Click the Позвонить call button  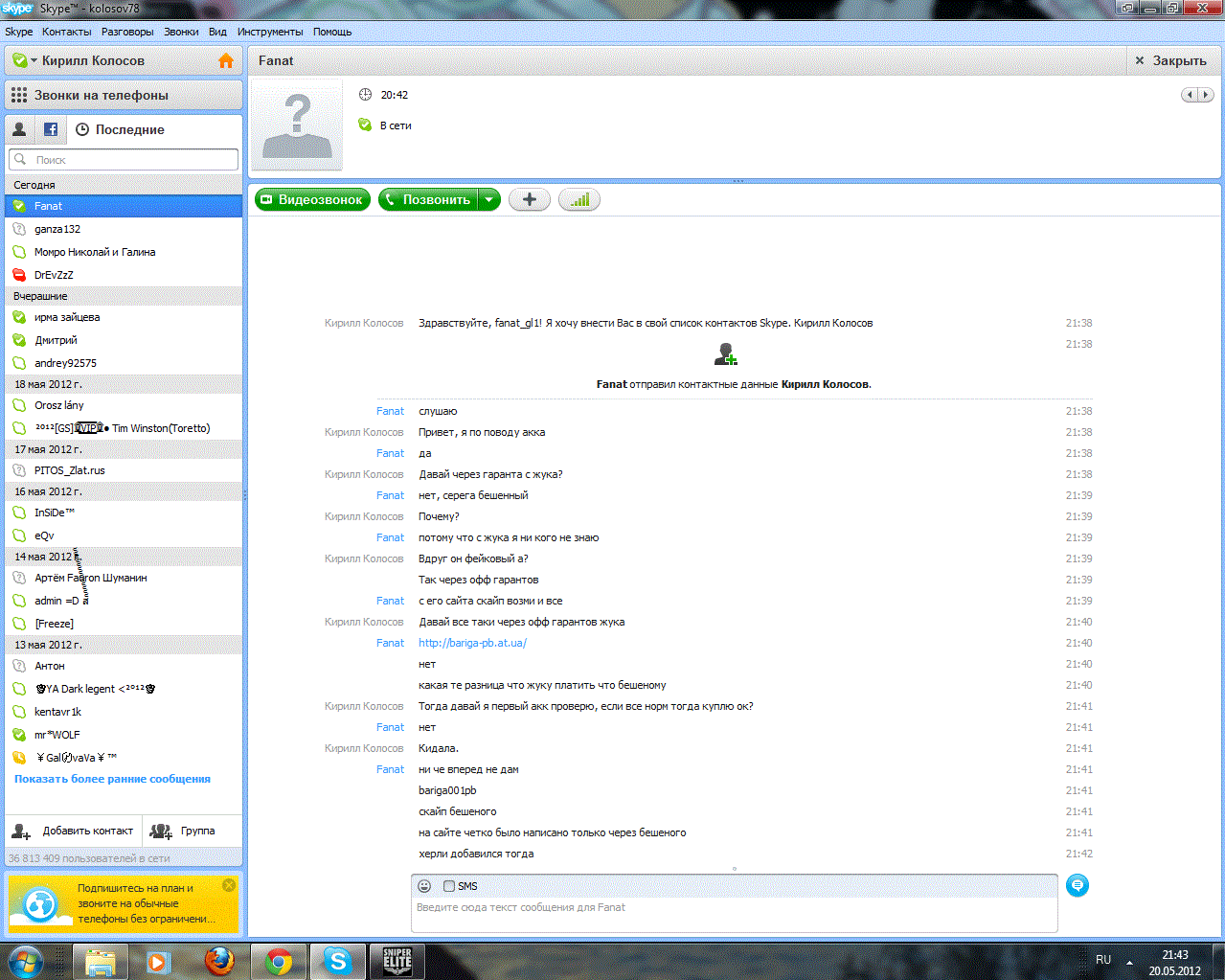coord(428,199)
